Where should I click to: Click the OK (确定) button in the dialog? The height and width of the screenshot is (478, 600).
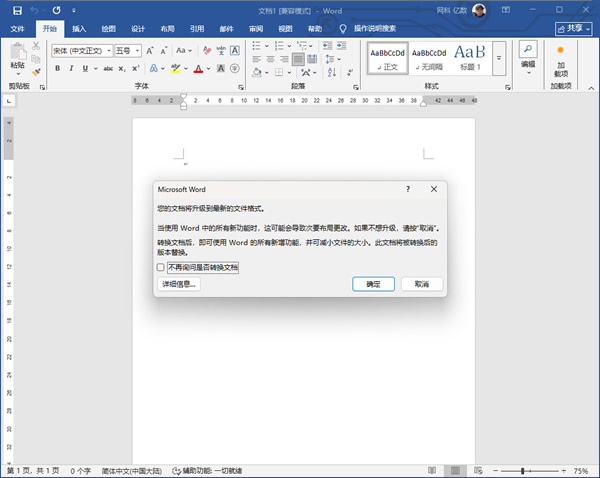[x=373, y=284]
